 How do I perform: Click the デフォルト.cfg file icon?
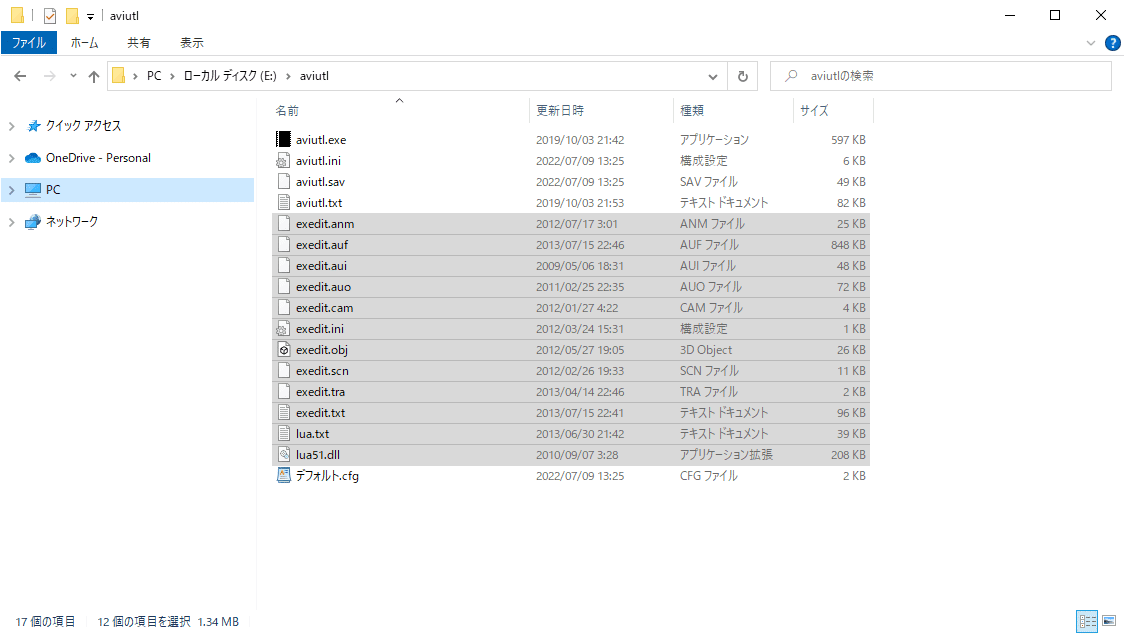283,476
